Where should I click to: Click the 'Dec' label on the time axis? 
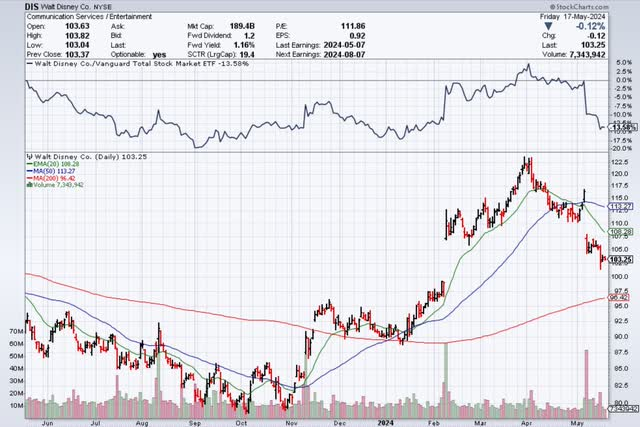(340, 423)
